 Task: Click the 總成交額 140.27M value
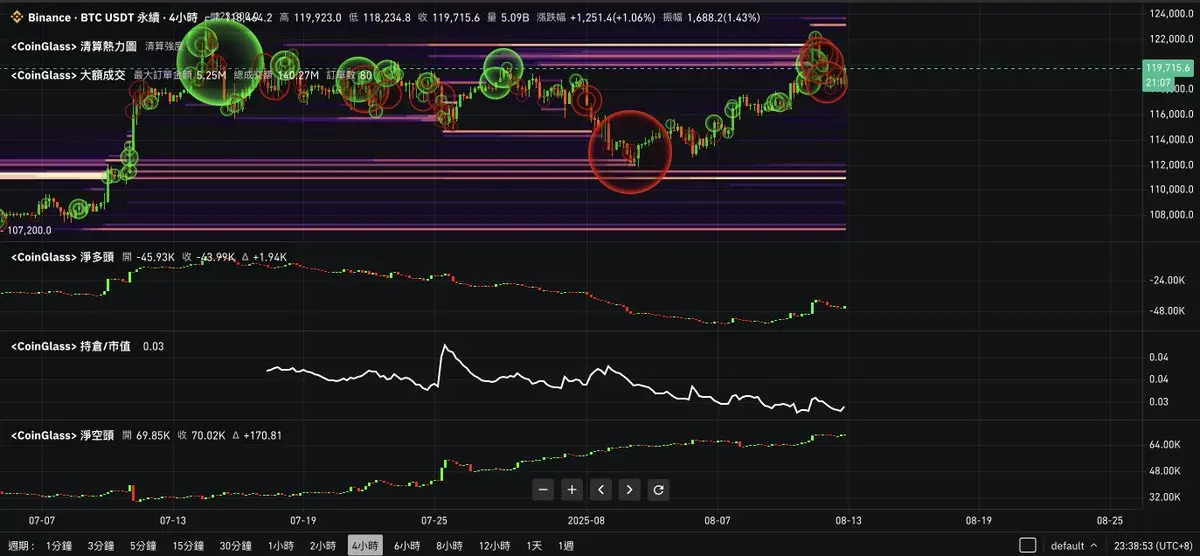click(275, 74)
